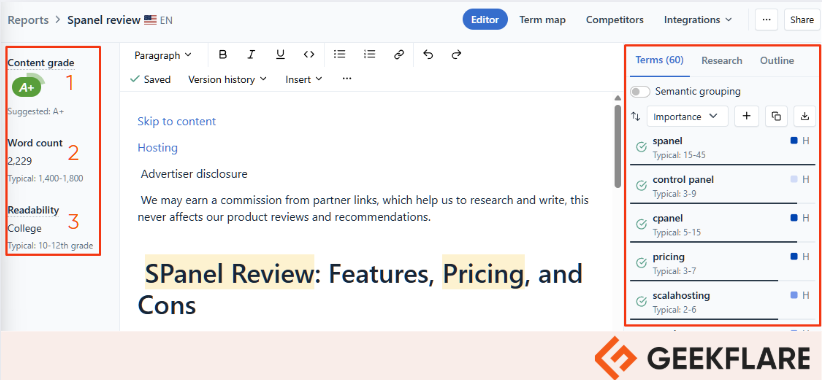Copy the terms list
Image resolution: width=822 pixels, height=380 pixels.
coord(776,116)
